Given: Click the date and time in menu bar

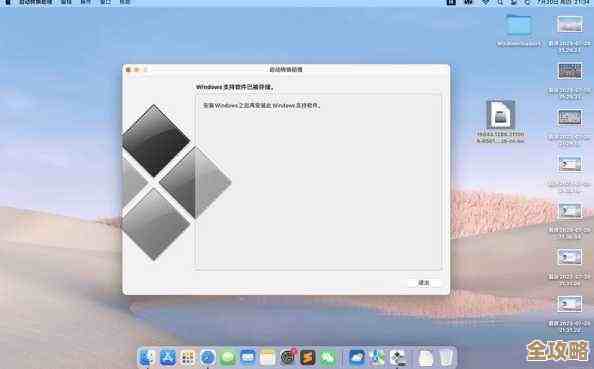Looking at the screenshot, I should point(563,2).
